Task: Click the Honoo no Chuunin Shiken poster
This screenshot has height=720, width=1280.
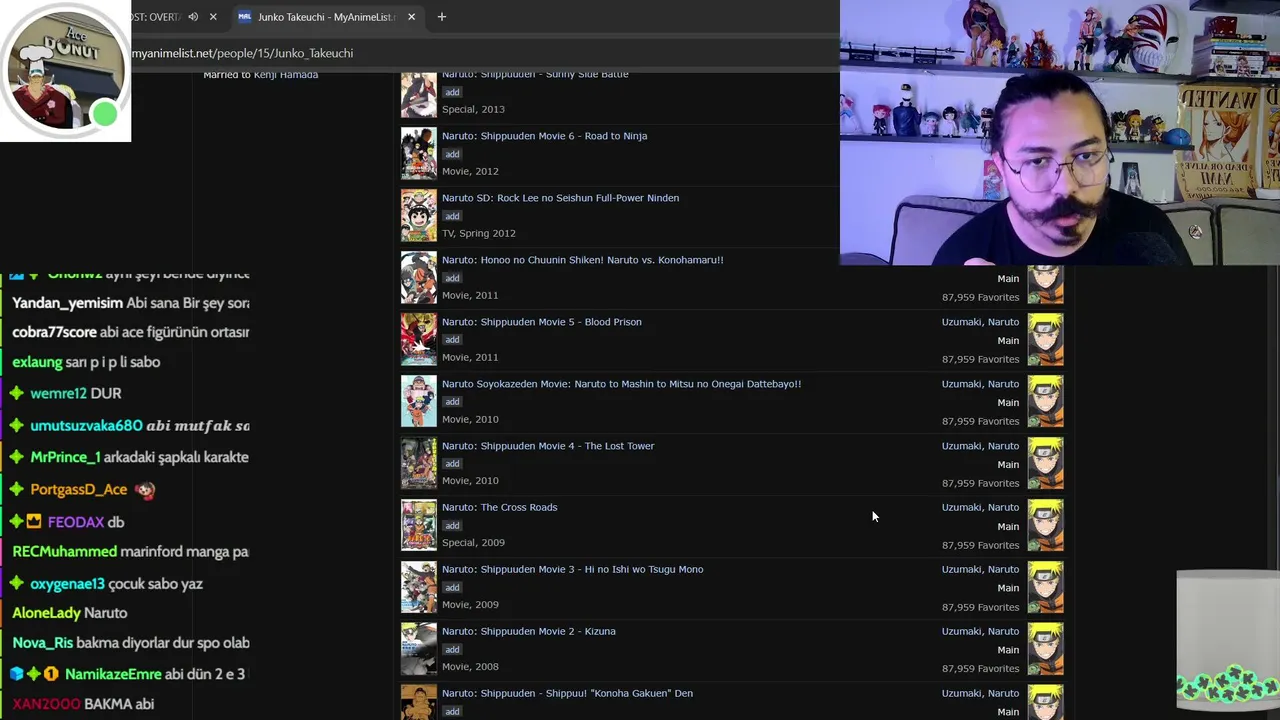Action: click(419, 277)
